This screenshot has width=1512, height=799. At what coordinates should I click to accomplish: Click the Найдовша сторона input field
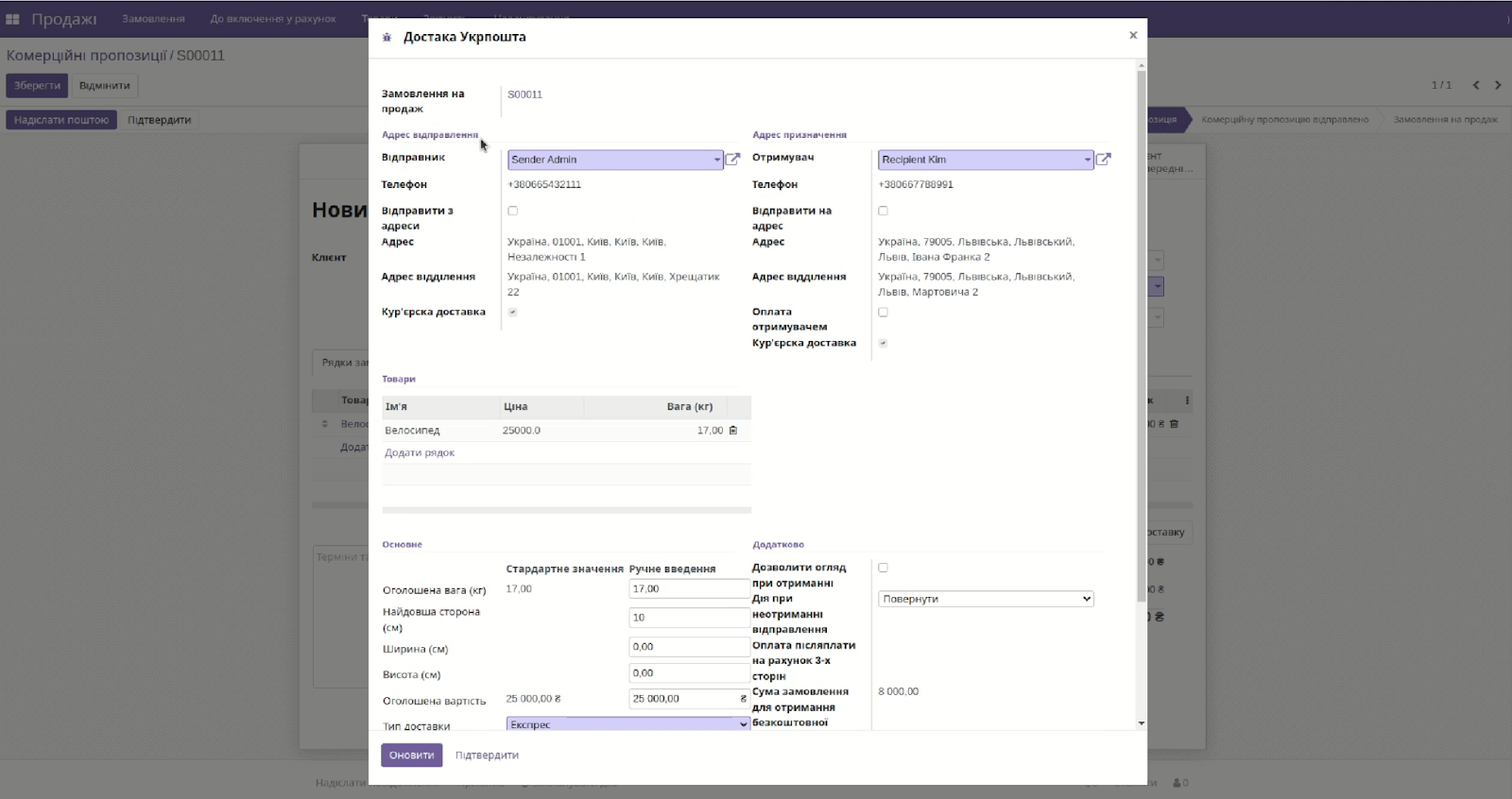pyautogui.click(x=690, y=618)
